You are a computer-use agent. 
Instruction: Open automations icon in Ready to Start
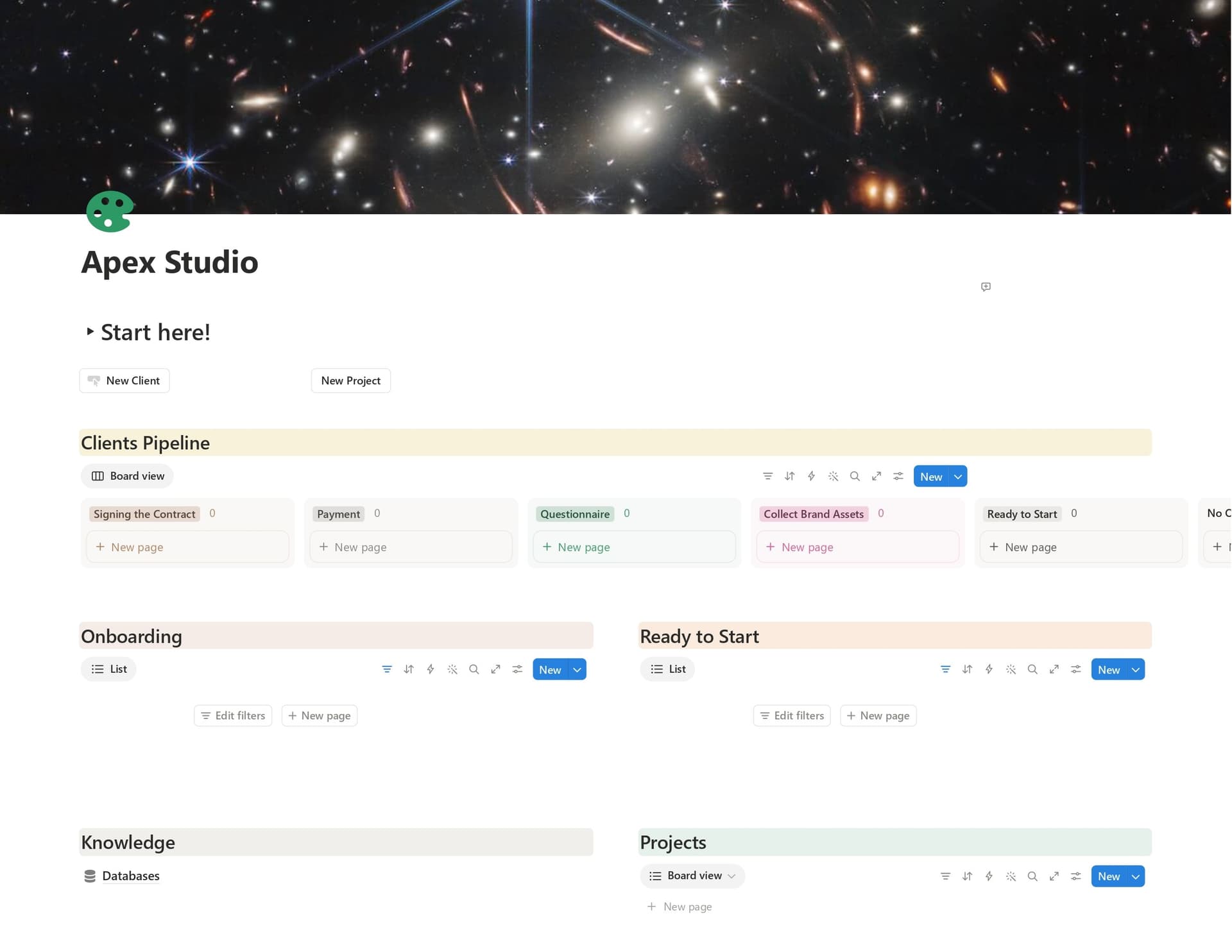coord(989,669)
